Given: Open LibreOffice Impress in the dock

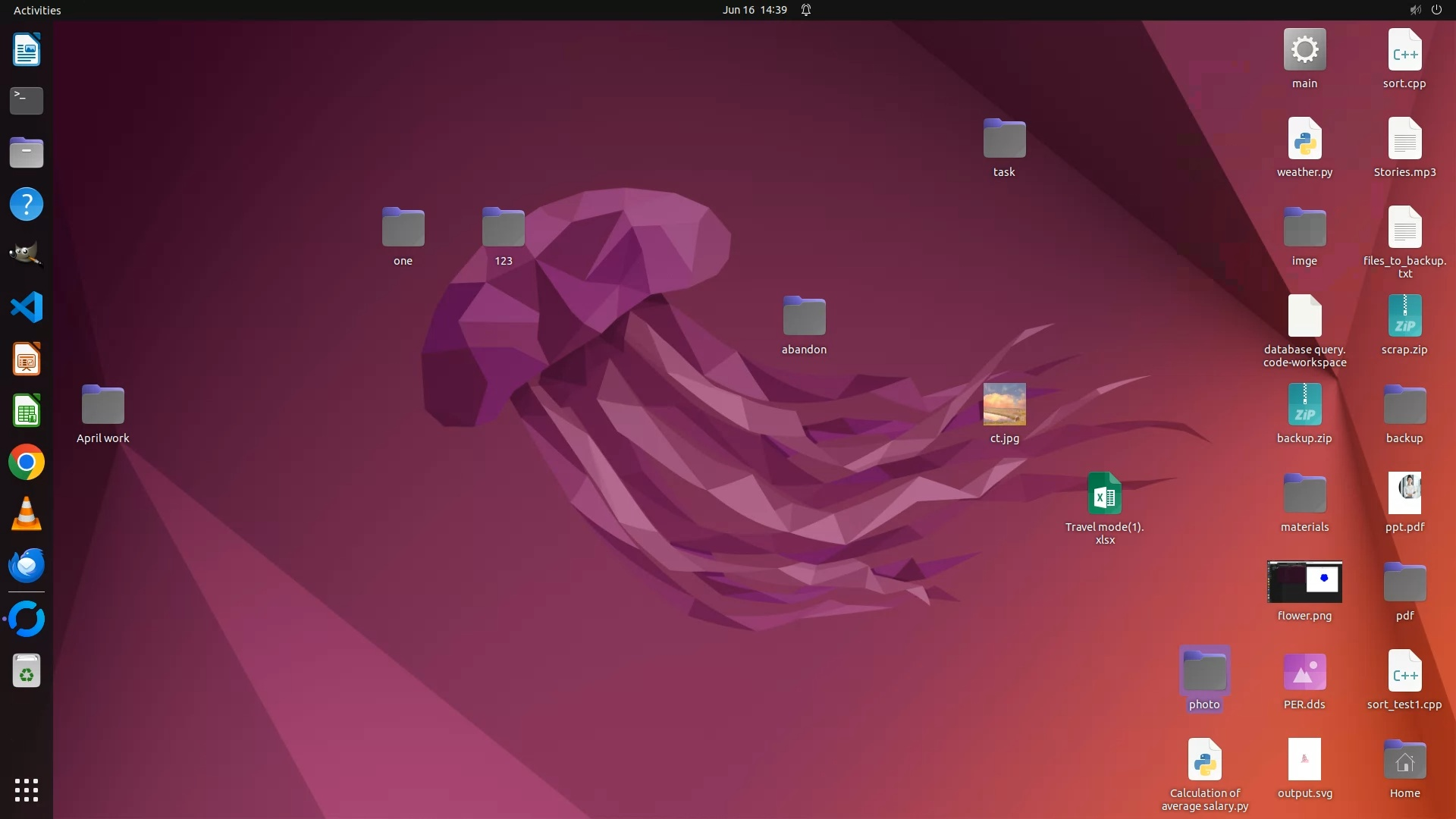Looking at the screenshot, I should (27, 359).
